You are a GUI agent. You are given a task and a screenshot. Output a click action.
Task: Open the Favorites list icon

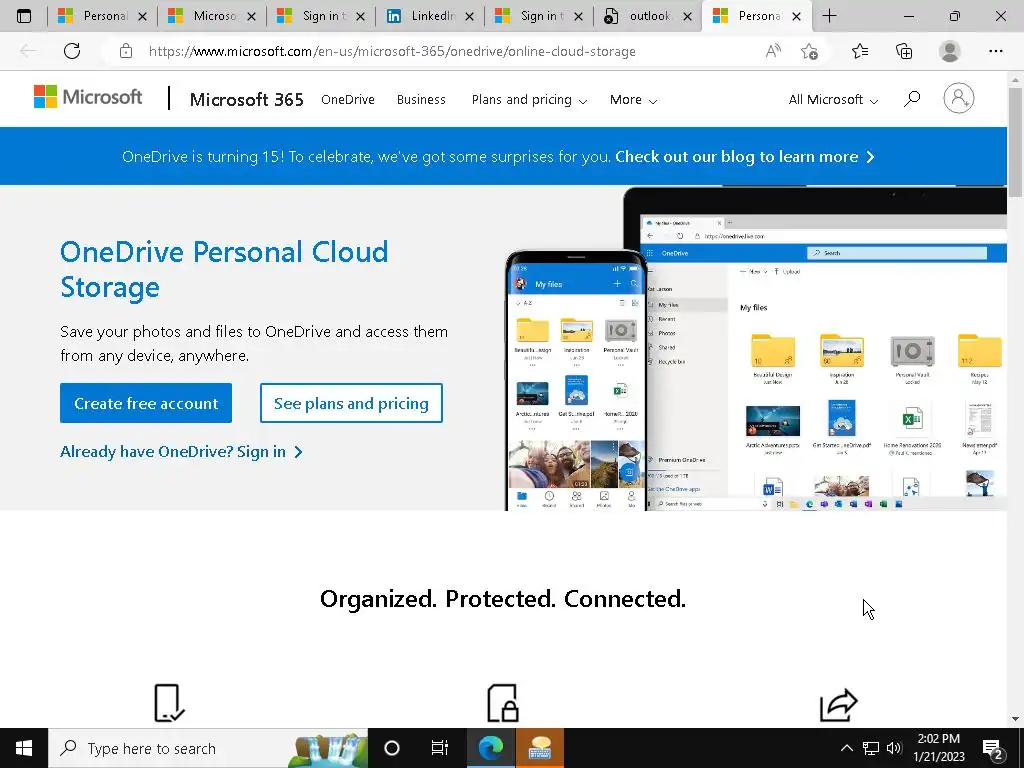860,51
